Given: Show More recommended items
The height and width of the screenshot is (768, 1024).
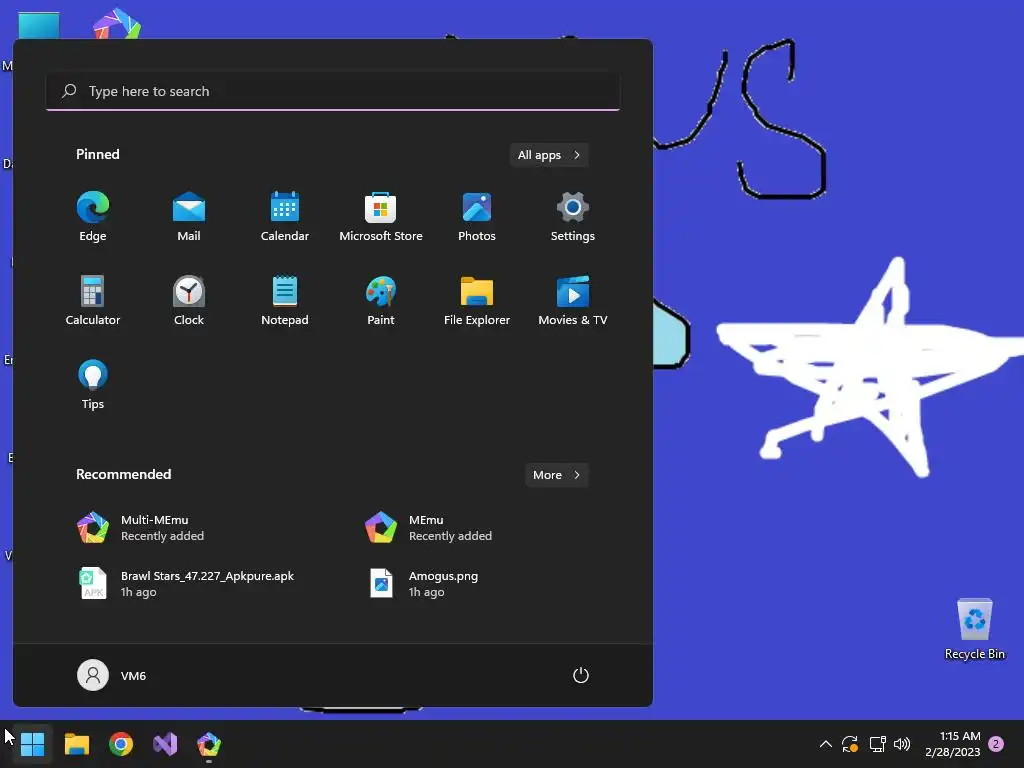Looking at the screenshot, I should pyautogui.click(x=556, y=475).
